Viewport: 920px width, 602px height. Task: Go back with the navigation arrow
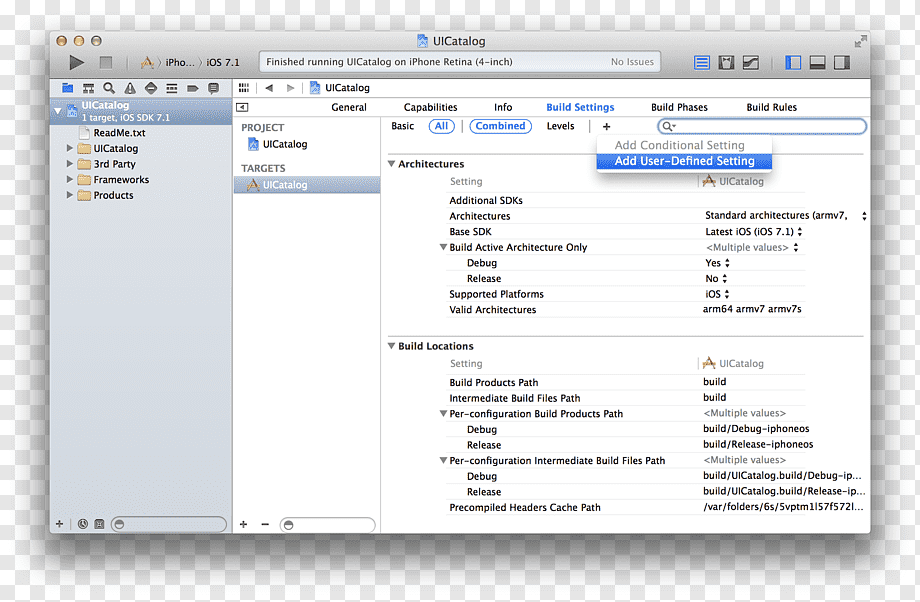coord(269,88)
